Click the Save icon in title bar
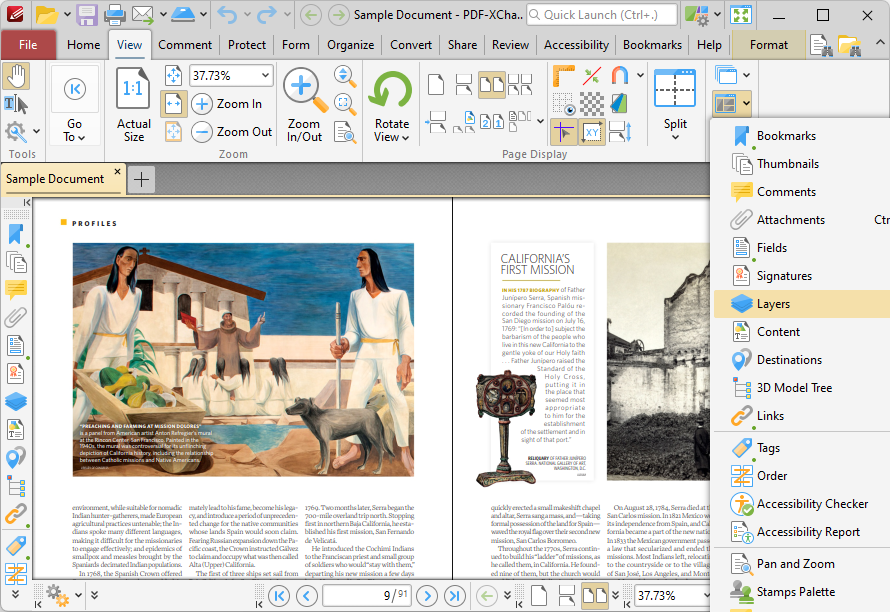The width and height of the screenshot is (890, 612). (87, 15)
